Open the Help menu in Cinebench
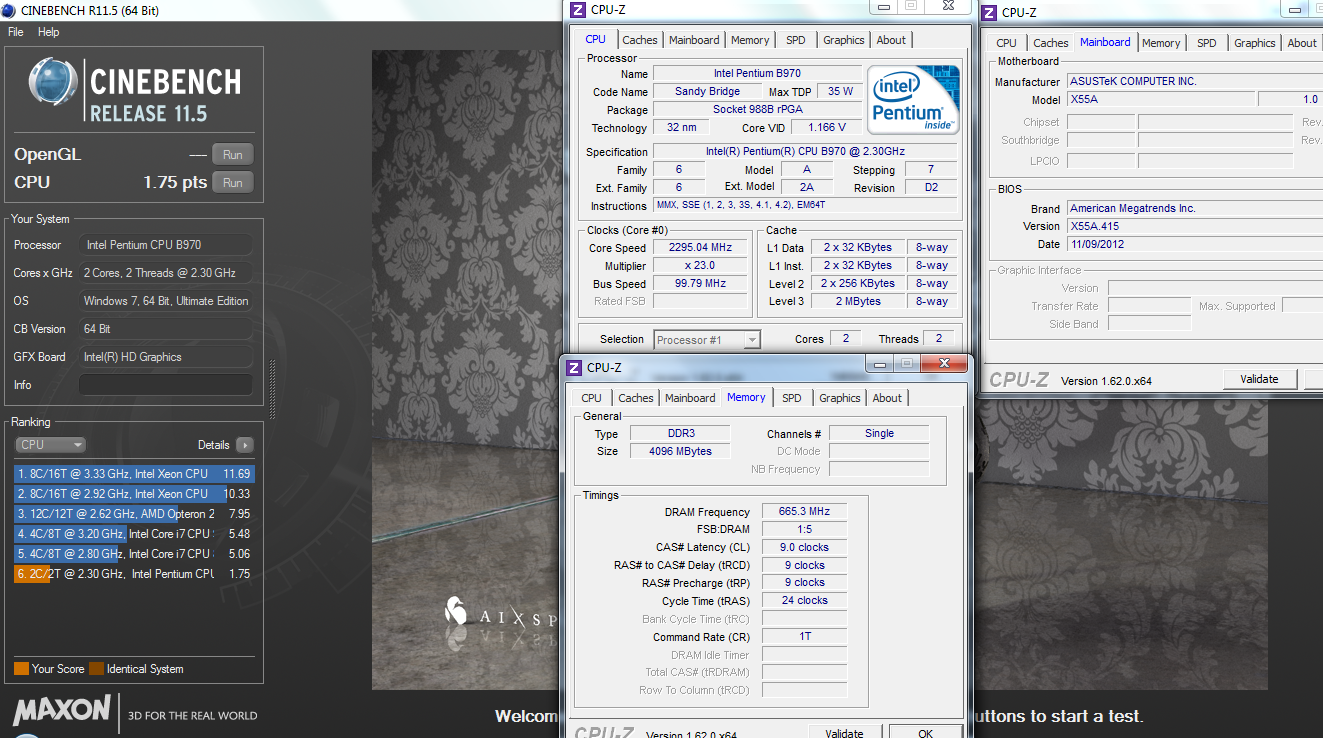Viewport: 1323px width, 738px height. 49,32
